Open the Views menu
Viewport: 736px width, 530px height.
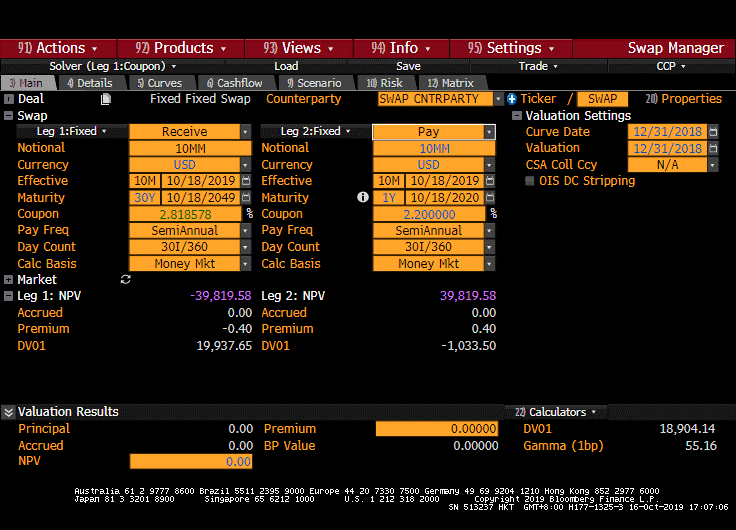coord(299,48)
